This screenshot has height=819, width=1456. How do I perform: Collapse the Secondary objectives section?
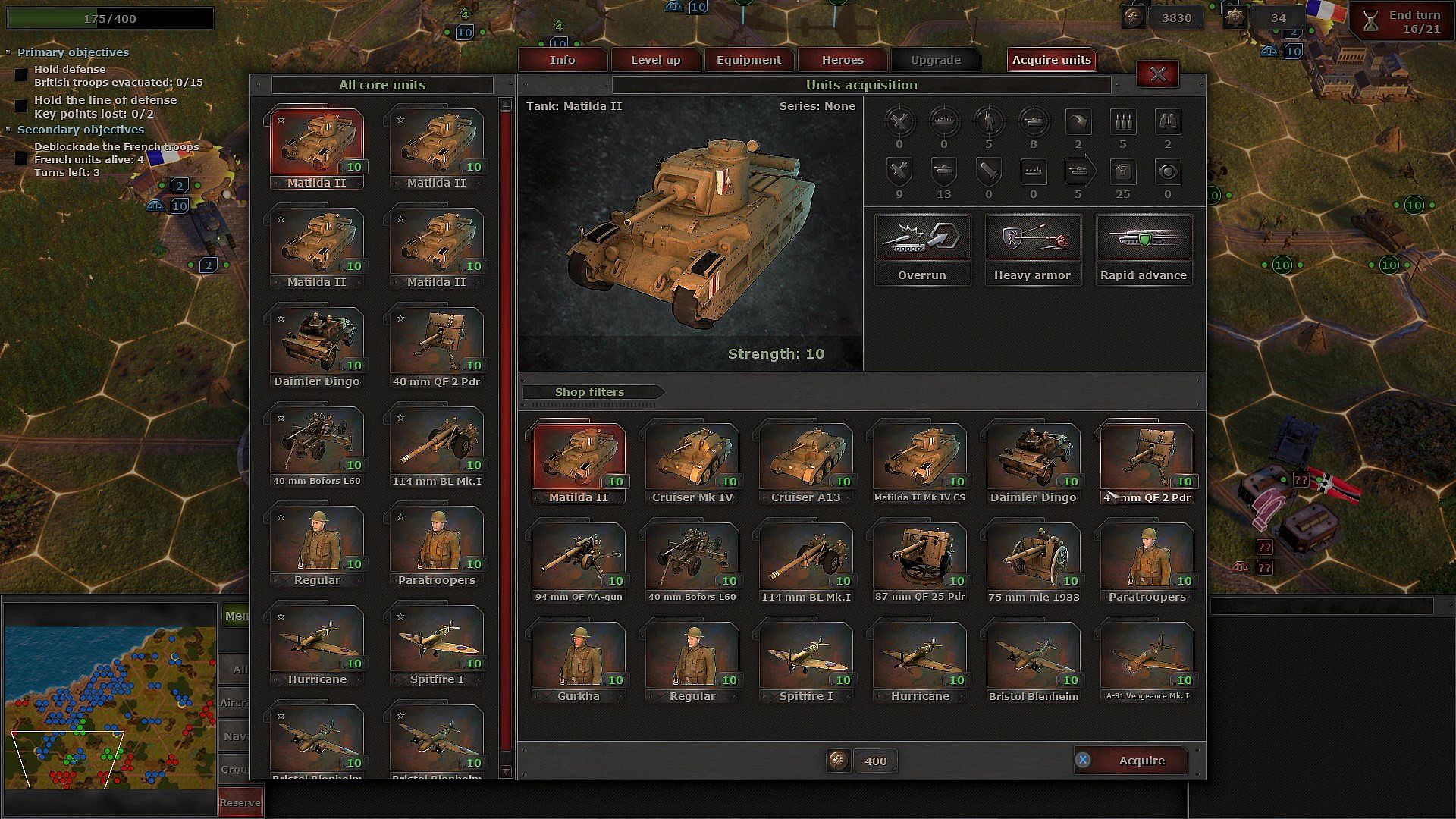[x=8, y=130]
